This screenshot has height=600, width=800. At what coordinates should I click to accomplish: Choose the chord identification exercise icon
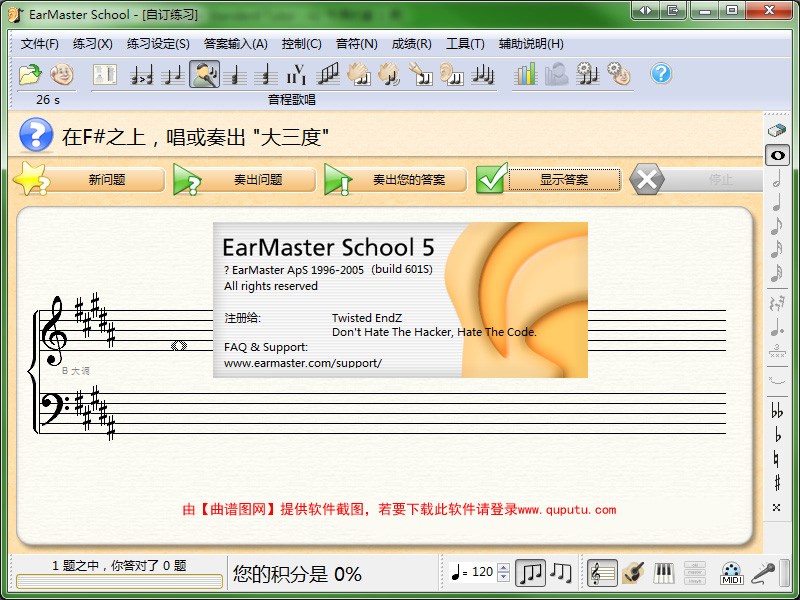click(x=235, y=75)
